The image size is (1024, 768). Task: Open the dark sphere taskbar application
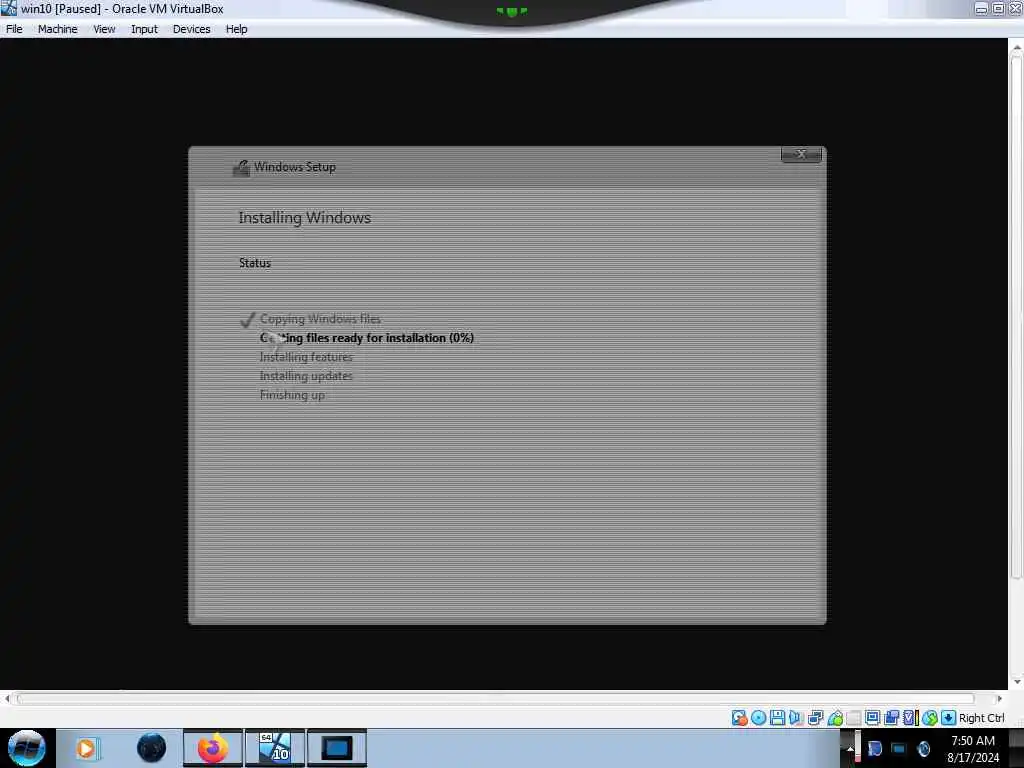[152, 748]
